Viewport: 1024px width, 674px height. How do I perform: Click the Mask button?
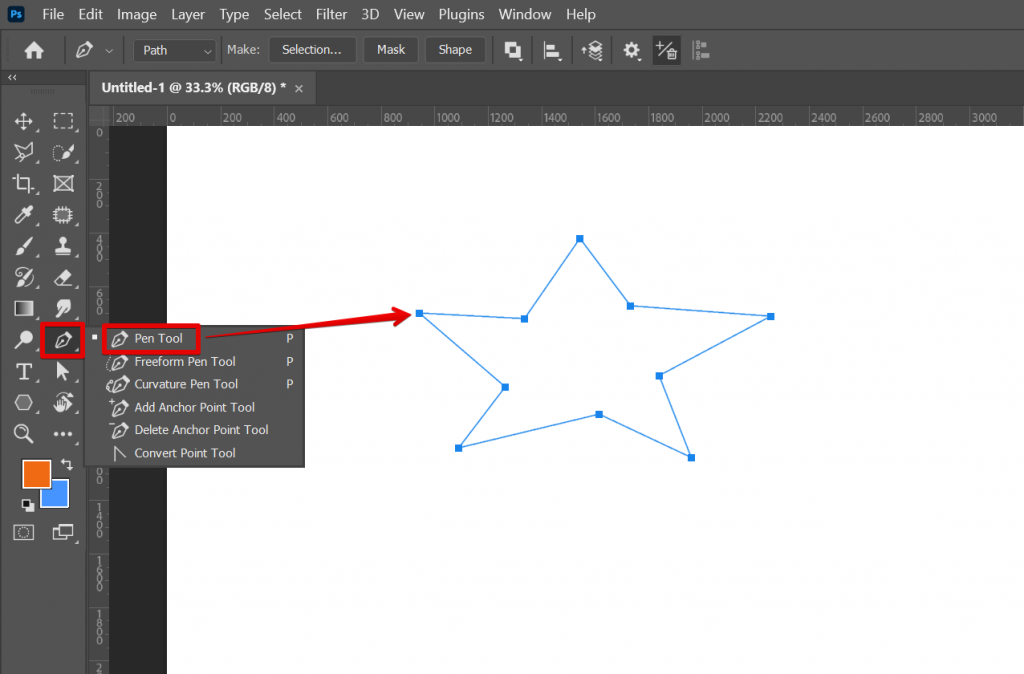point(390,50)
